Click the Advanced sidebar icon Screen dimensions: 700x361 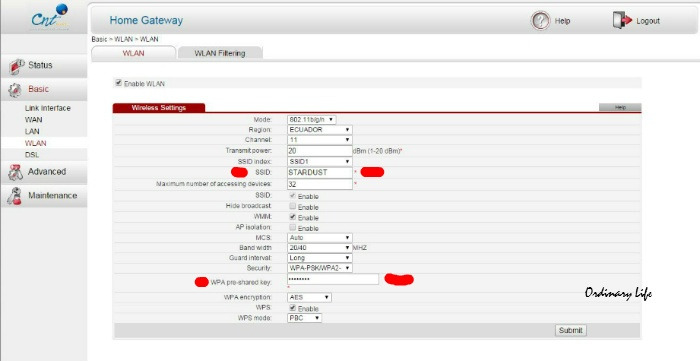(16, 172)
